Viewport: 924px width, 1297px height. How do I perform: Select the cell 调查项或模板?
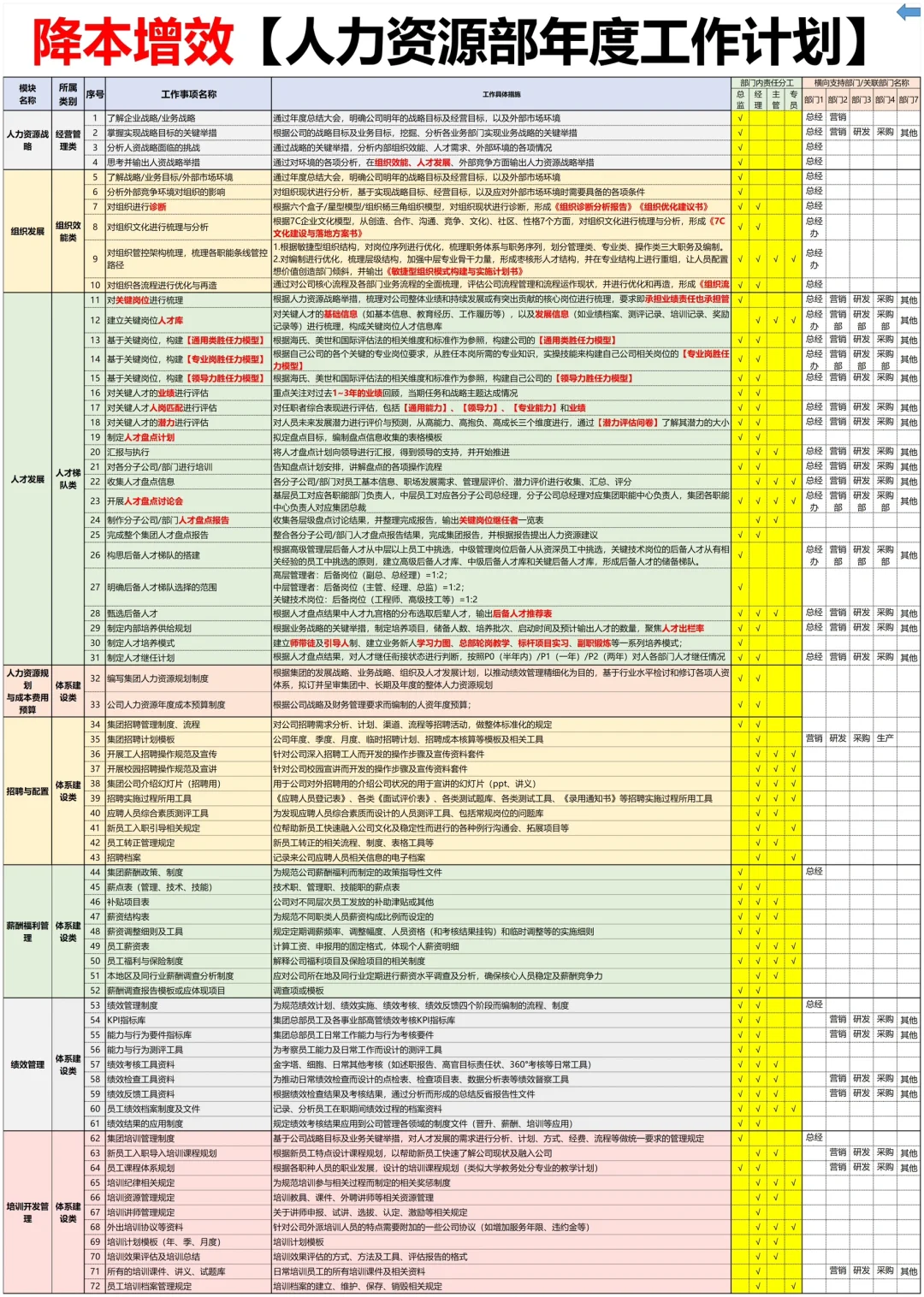point(501,991)
